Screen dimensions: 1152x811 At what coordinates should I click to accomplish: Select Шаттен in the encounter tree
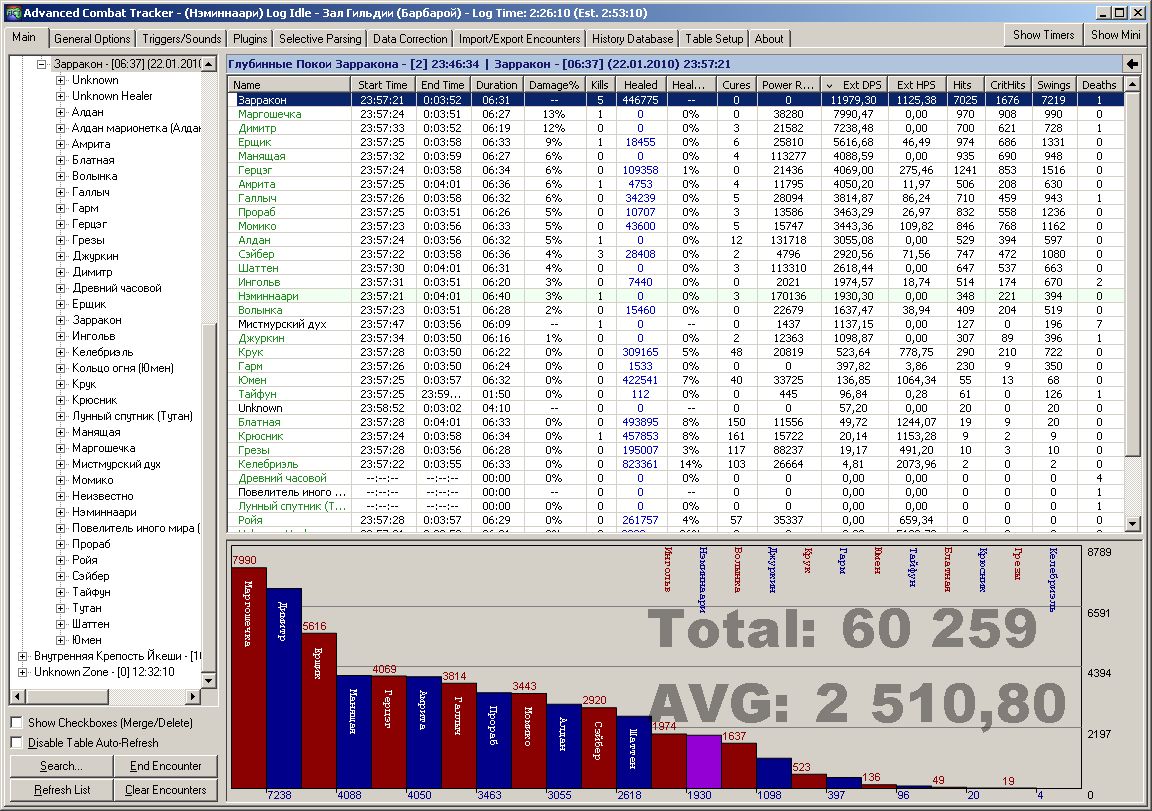(x=90, y=624)
